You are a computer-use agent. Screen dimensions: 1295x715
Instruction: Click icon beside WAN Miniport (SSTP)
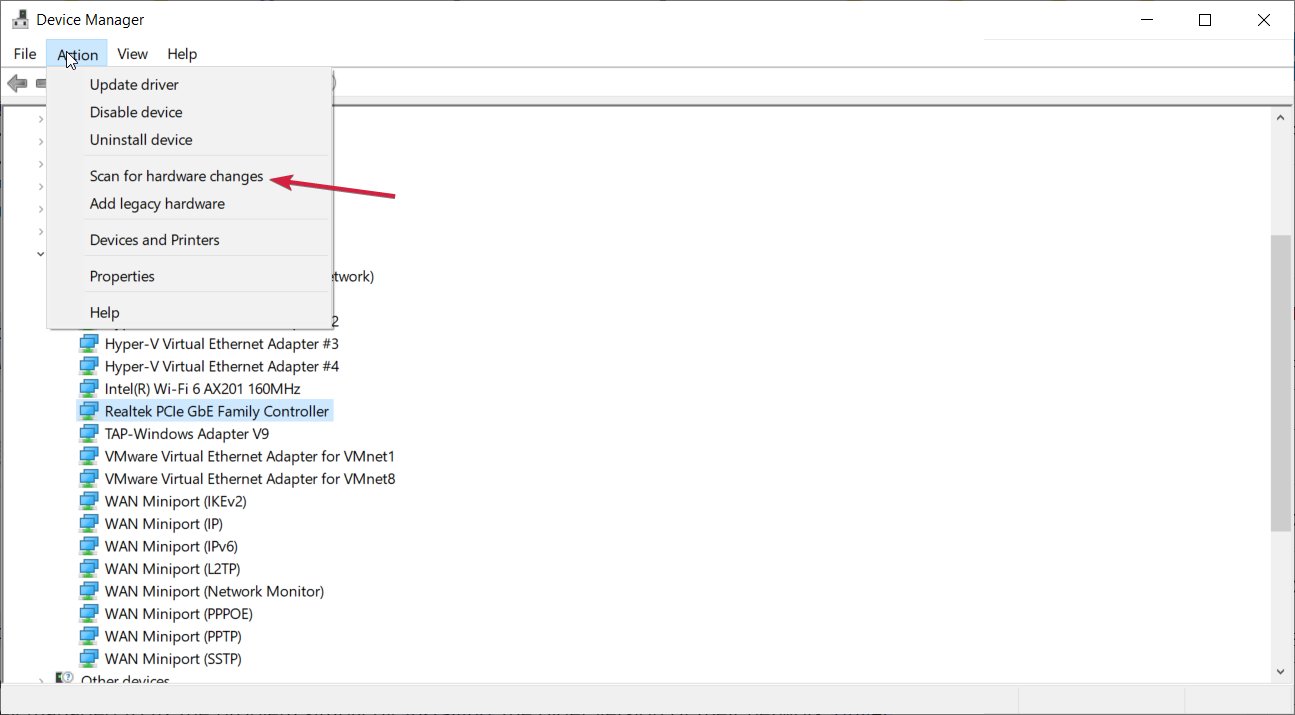(x=89, y=659)
